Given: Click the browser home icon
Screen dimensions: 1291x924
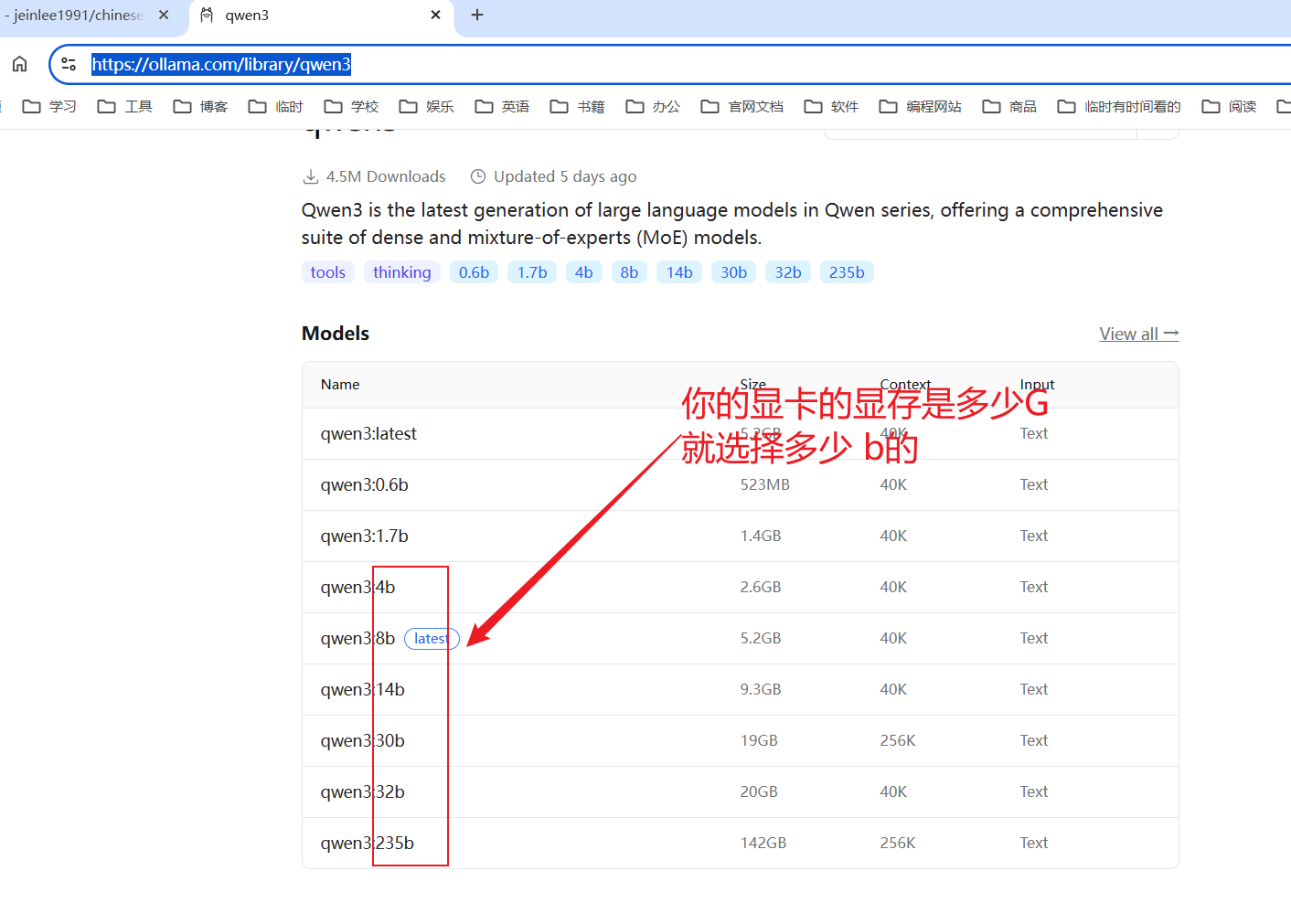Looking at the screenshot, I should pyautogui.click(x=20, y=64).
